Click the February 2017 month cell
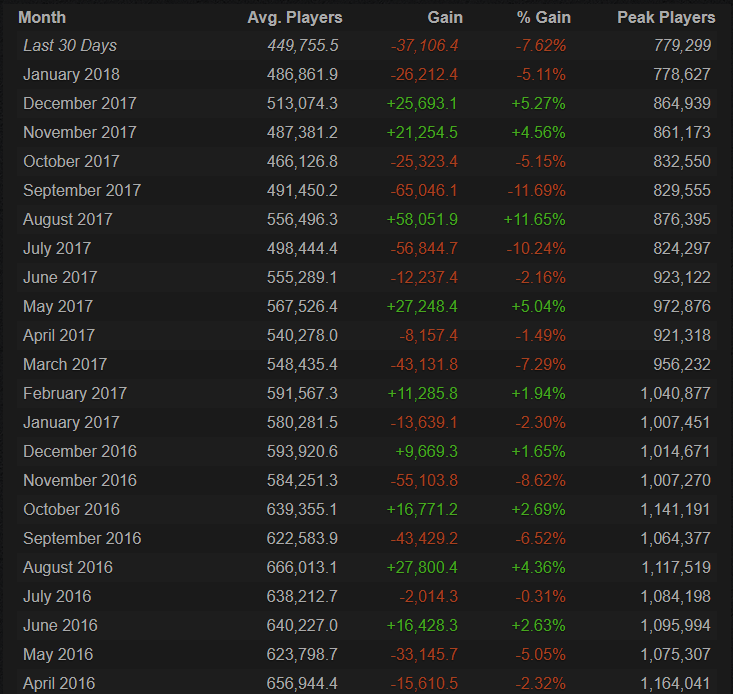 (x=75, y=393)
